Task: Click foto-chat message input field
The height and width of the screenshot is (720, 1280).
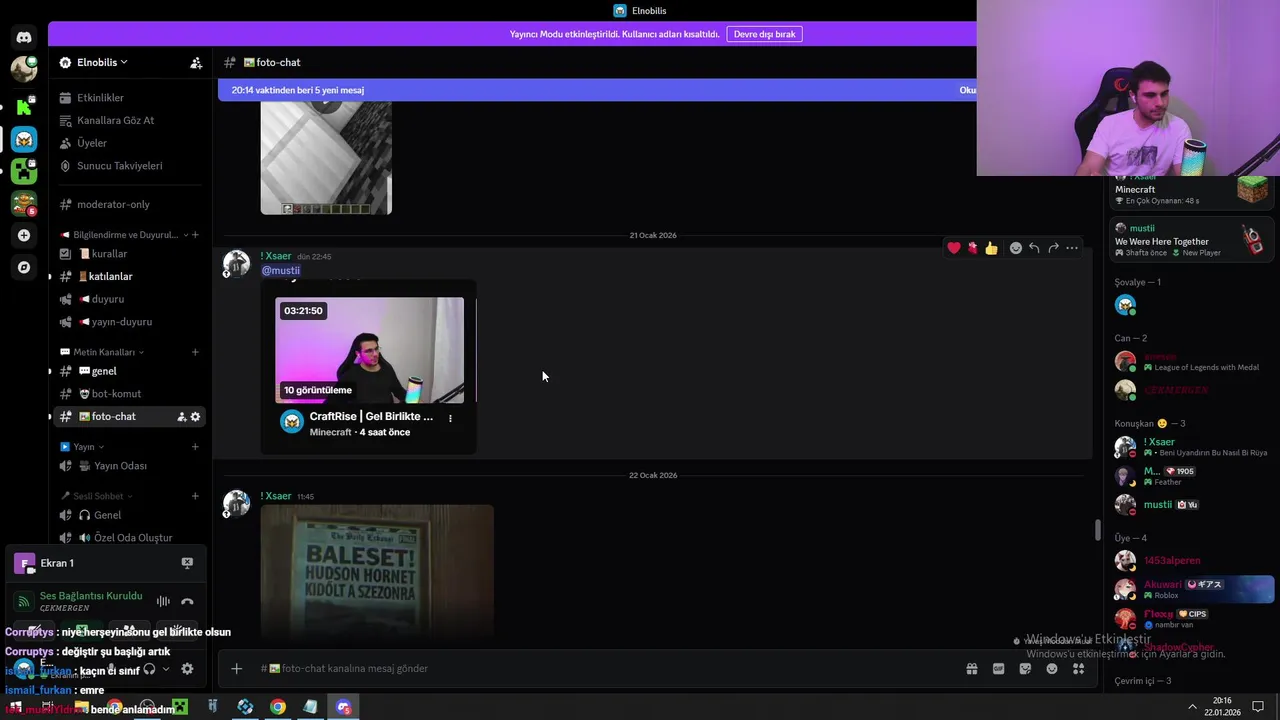Action: pos(600,669)
